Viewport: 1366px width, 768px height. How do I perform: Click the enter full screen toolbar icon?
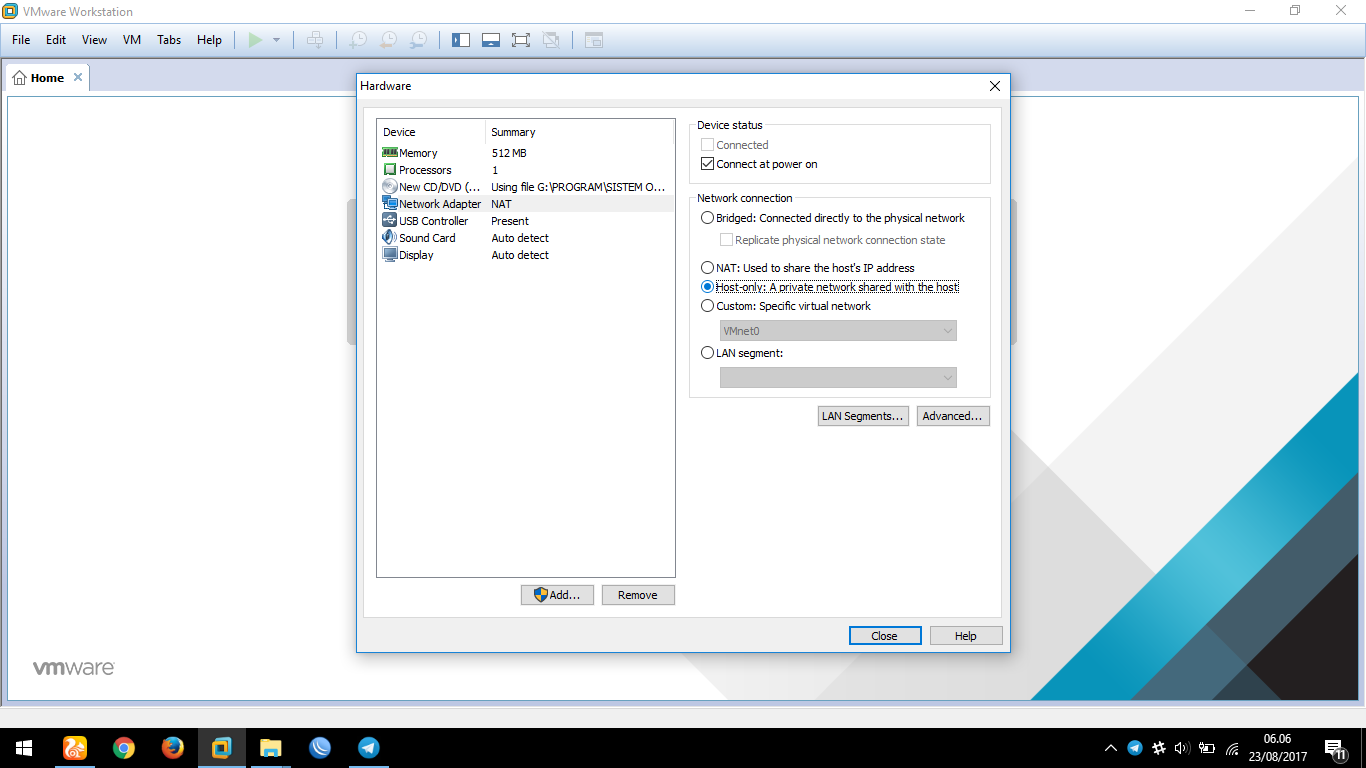tap(521, 40)
